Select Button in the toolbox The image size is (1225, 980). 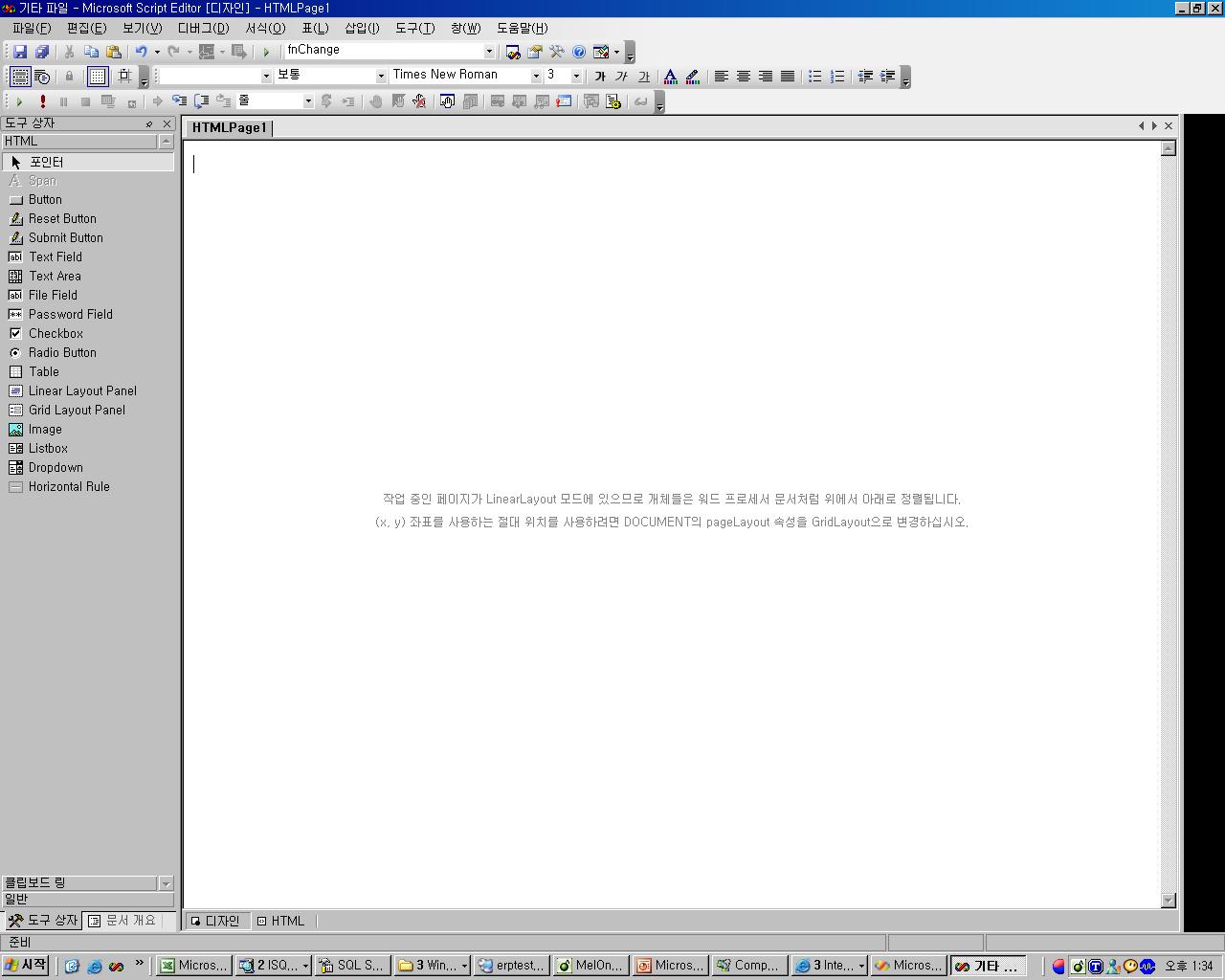88,200
